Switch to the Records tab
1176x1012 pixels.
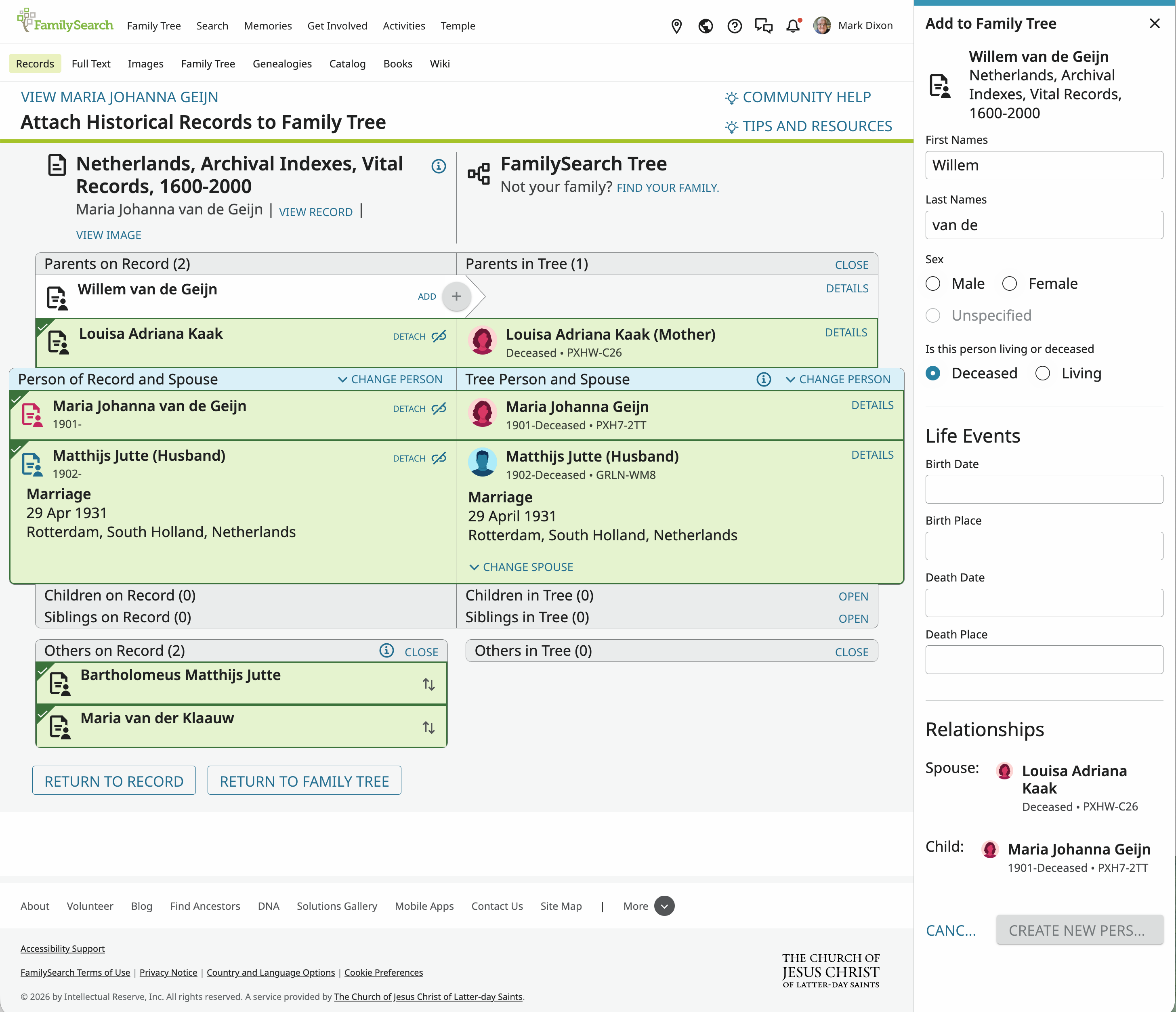(35, 63)
